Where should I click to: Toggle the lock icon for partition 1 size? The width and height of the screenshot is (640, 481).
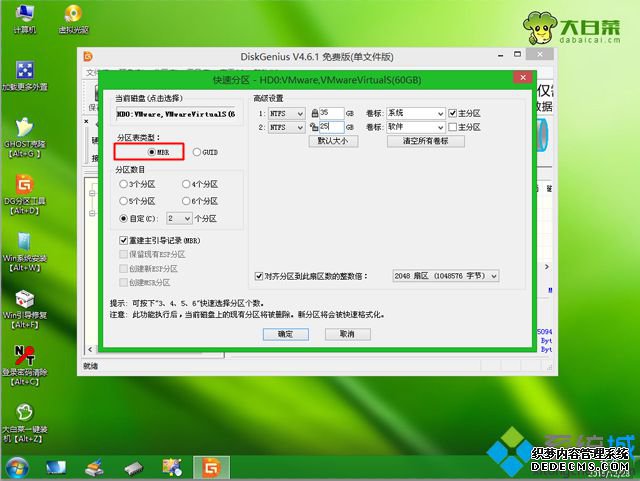pos(314,113)
